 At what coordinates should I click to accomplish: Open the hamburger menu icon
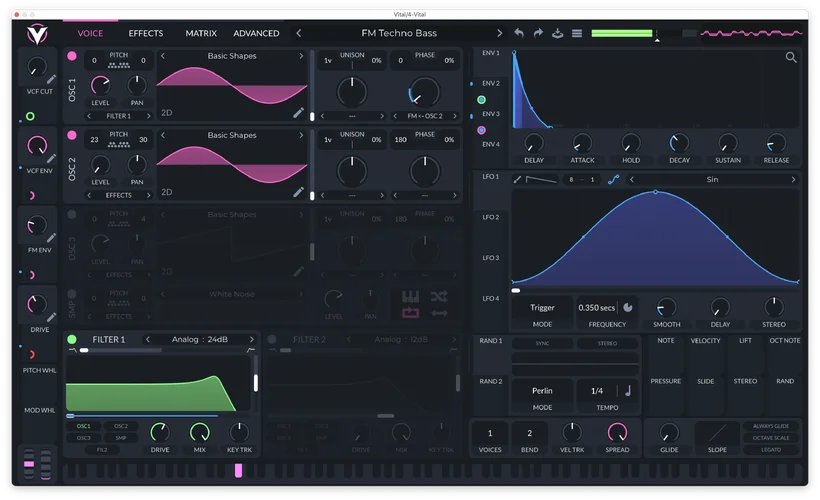[x=577, y=33]
